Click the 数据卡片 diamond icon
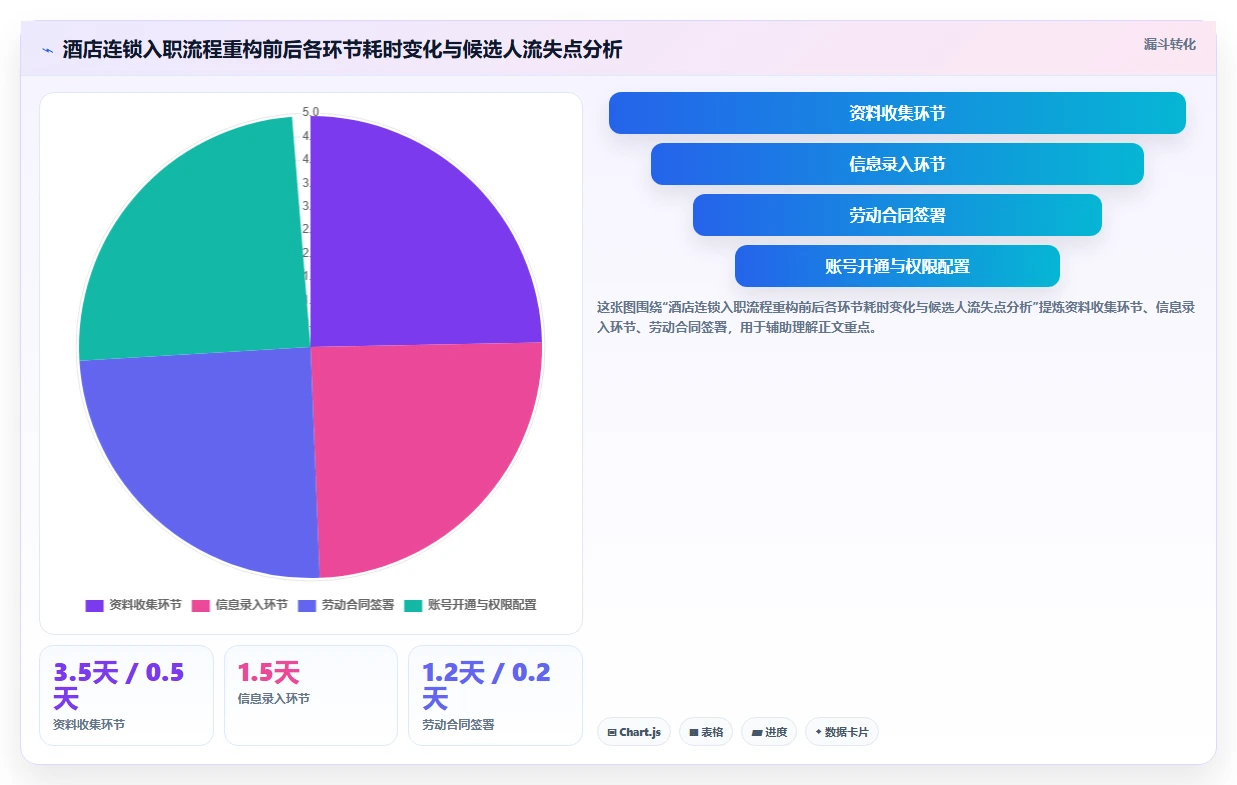Viewport: 1237px width, 785px height. (x=818, y=732)
